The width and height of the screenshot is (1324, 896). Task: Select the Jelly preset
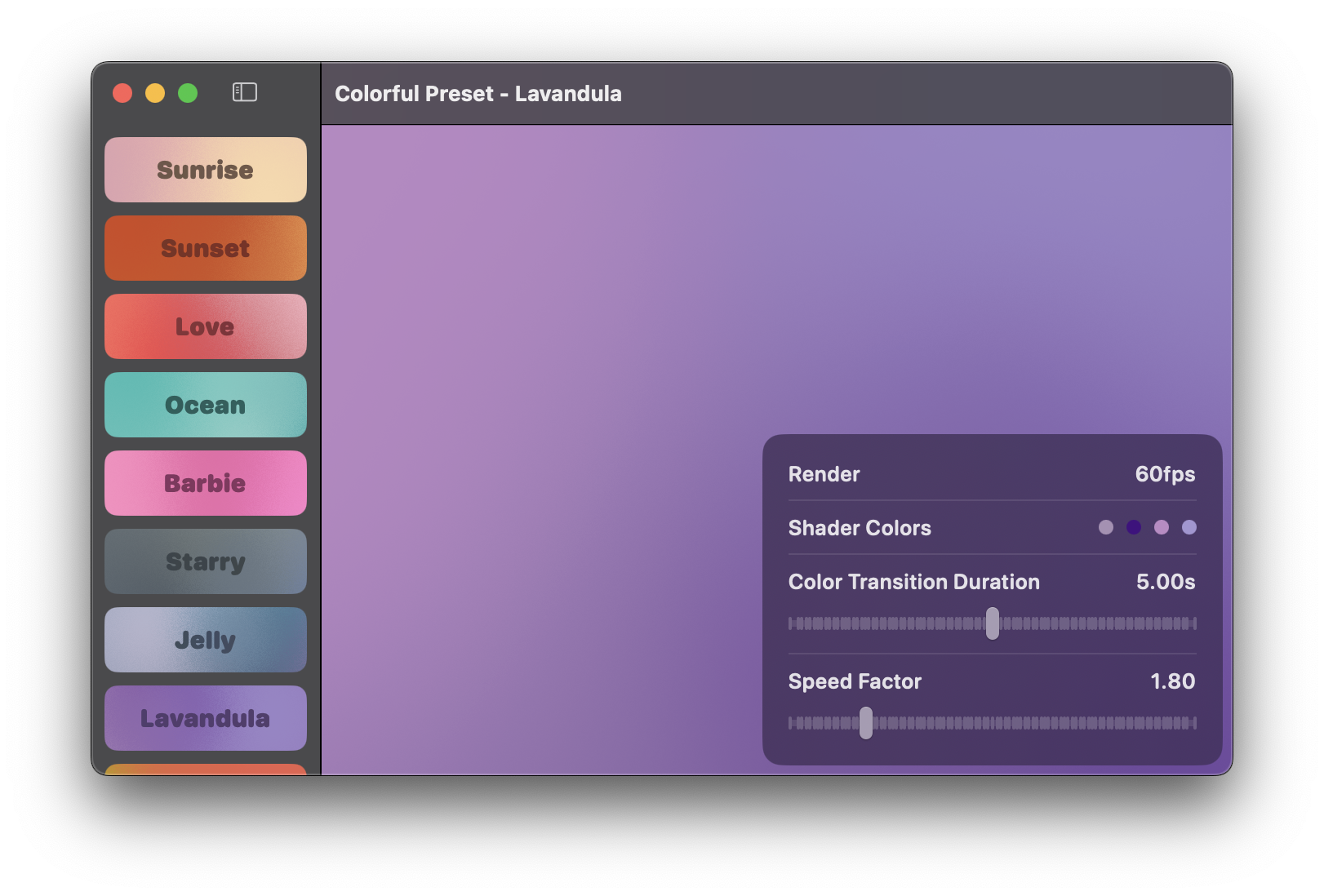point(206,640)
